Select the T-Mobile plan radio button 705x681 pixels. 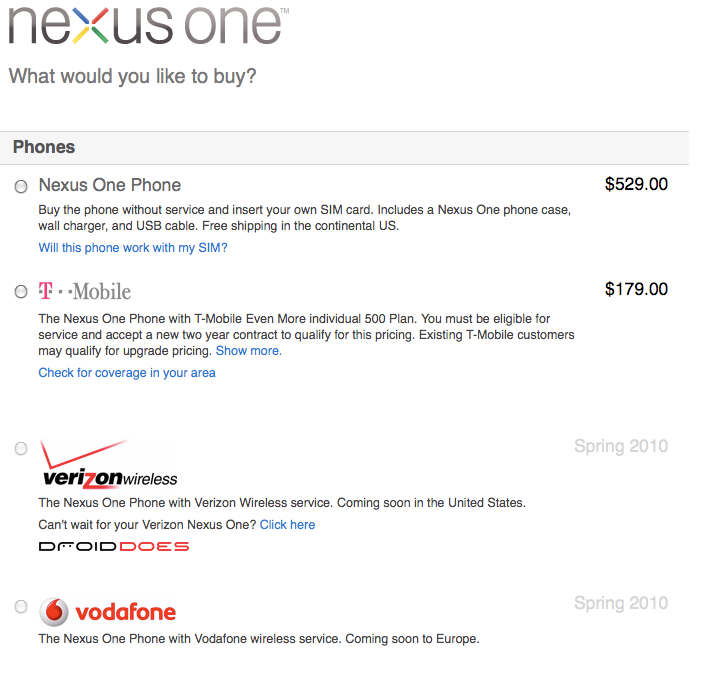21,291
